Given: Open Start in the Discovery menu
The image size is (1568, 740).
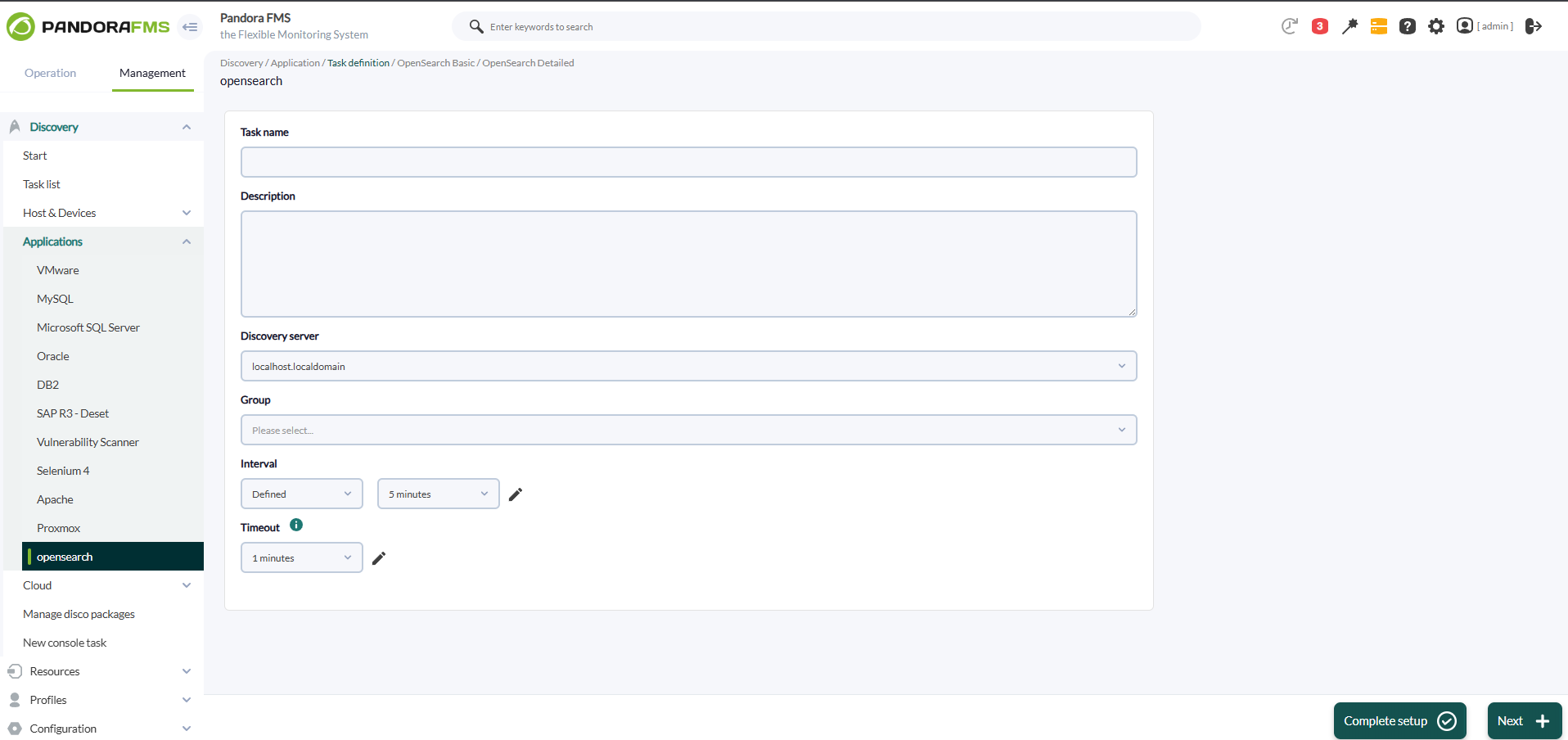Looking at the screenshot, I should point(35,156).
